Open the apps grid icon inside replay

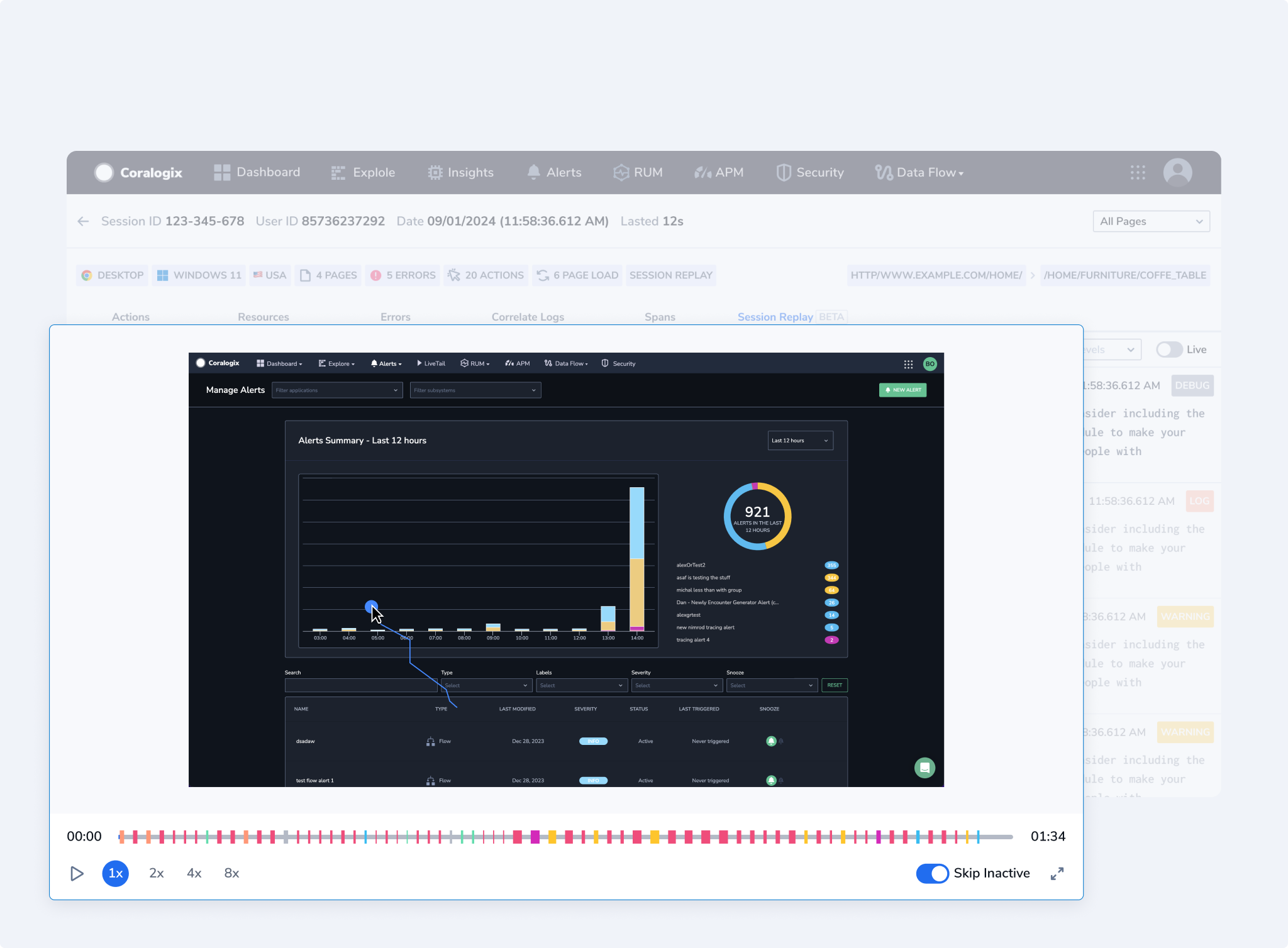[x=908, y=364]
